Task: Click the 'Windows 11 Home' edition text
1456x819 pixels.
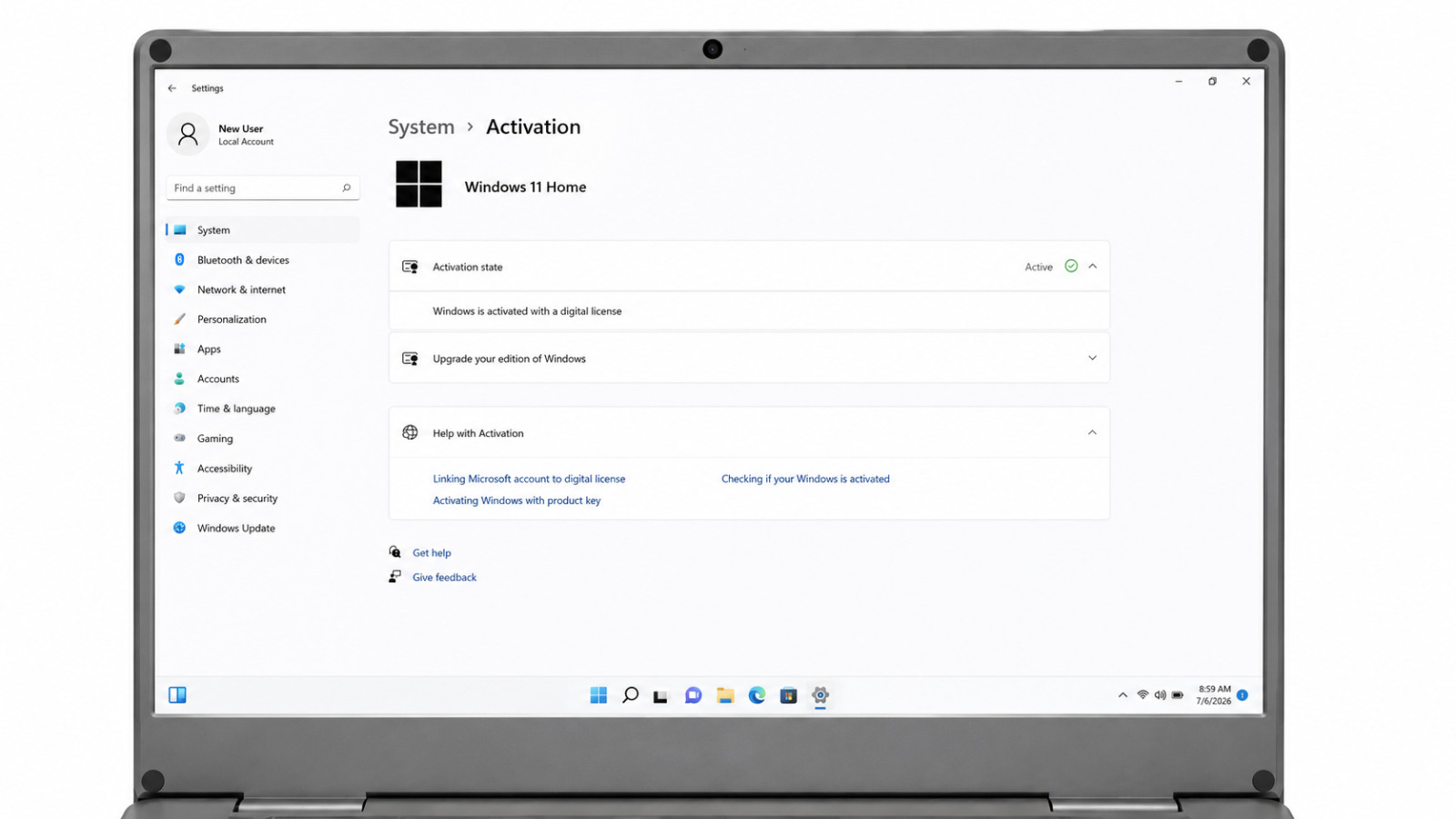Action: (x=525, y=187)
